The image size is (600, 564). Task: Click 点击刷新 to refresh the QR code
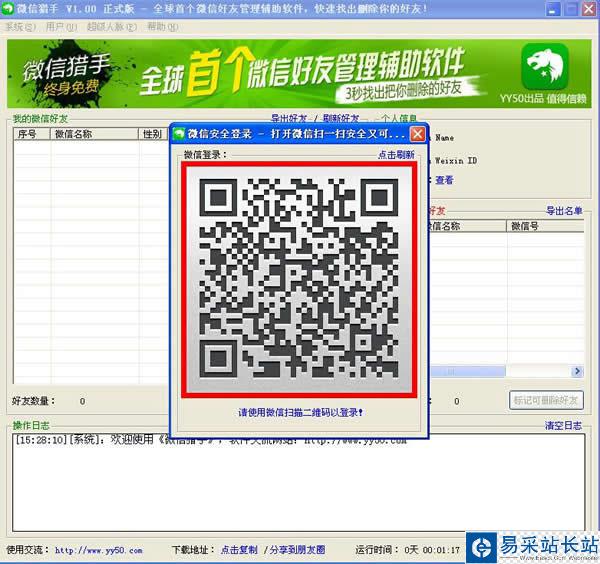[396, 155]
